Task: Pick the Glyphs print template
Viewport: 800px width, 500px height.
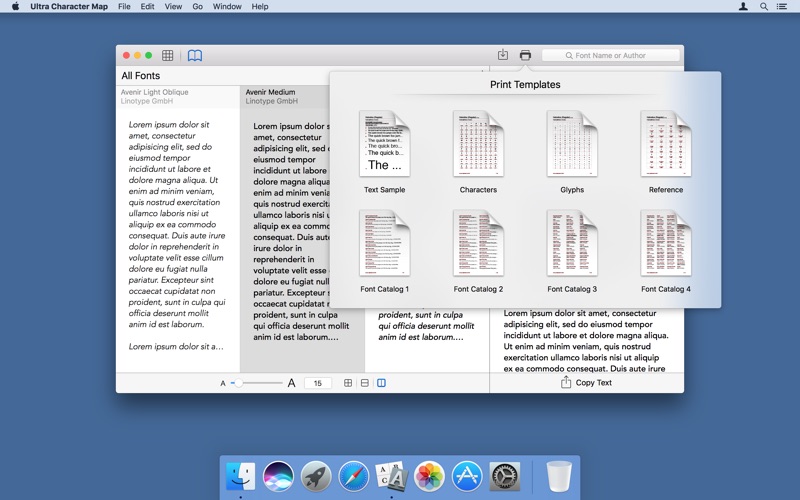Action: point(572,152)
